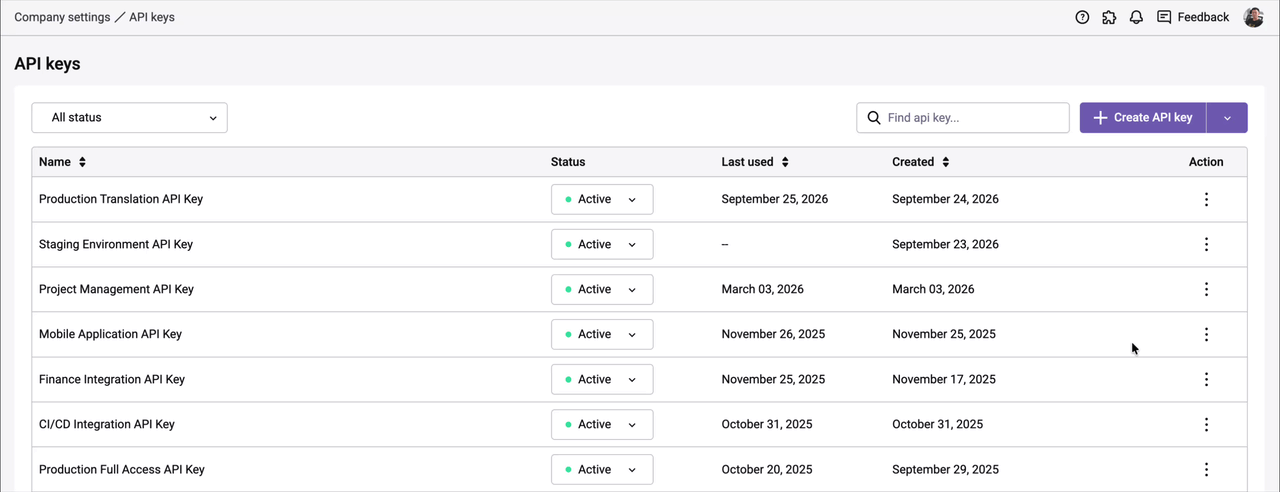Open the help question mark icon
The width and height of the screenshot is (1280, 492).
point(1082,17)
